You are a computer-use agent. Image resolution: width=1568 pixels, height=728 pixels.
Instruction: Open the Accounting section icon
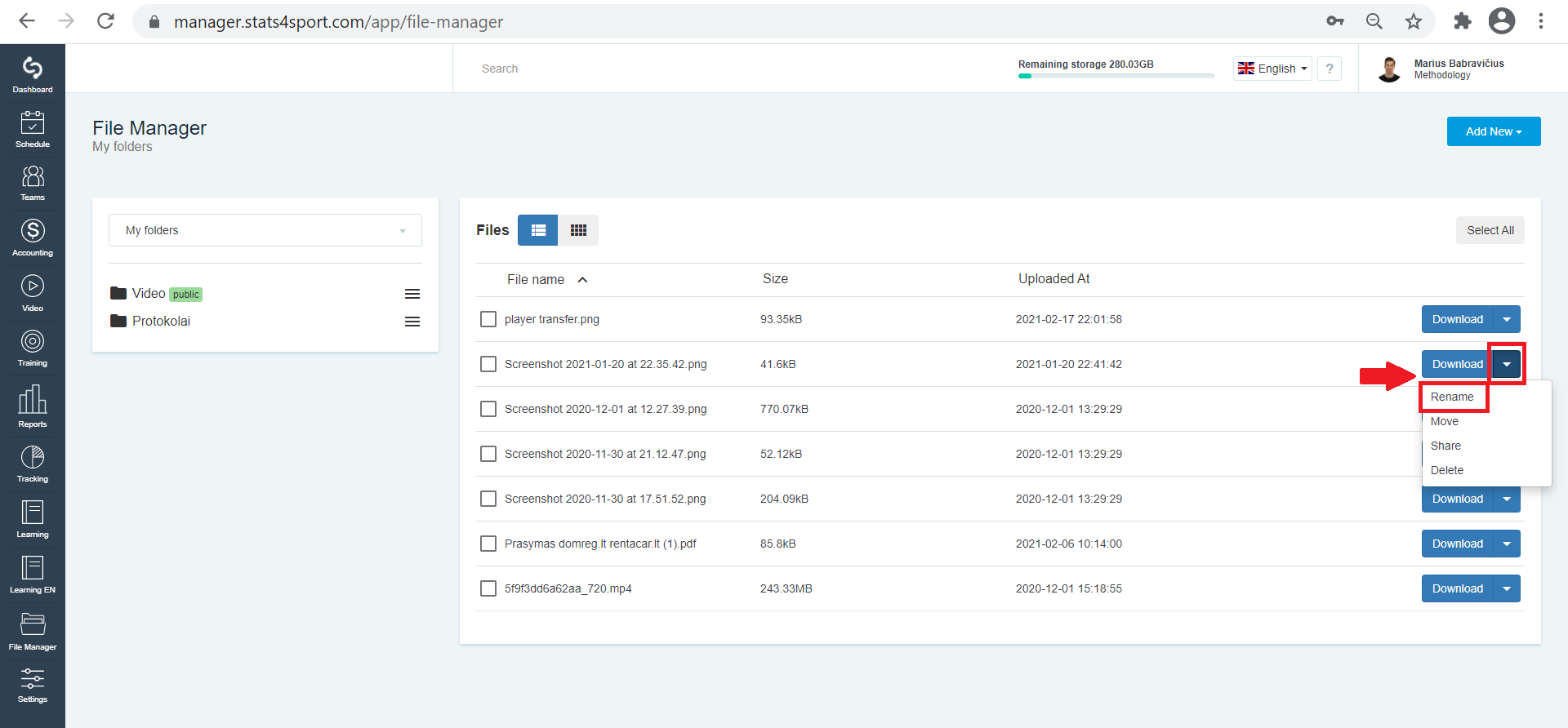(x=33, y=237)
